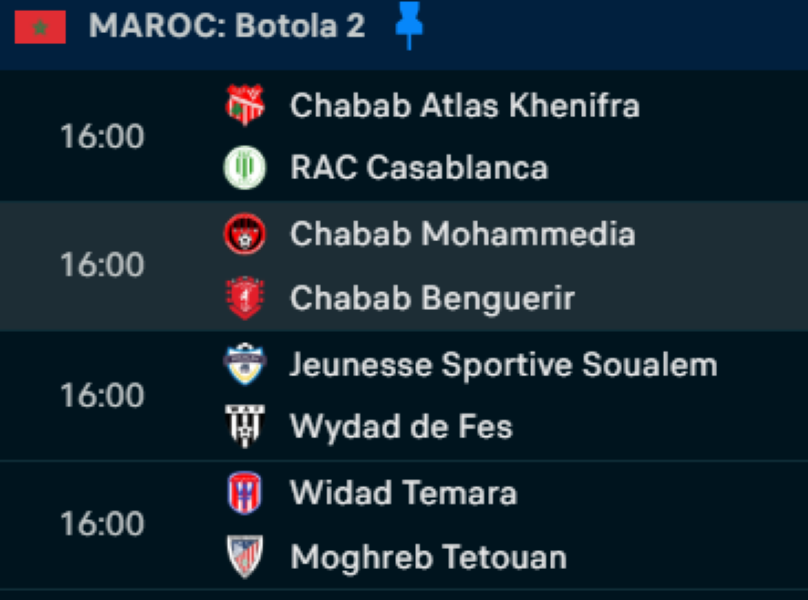Select Wydad de Fes team name
This screenshot has width=808, height=600.
[x=401, y=427]
